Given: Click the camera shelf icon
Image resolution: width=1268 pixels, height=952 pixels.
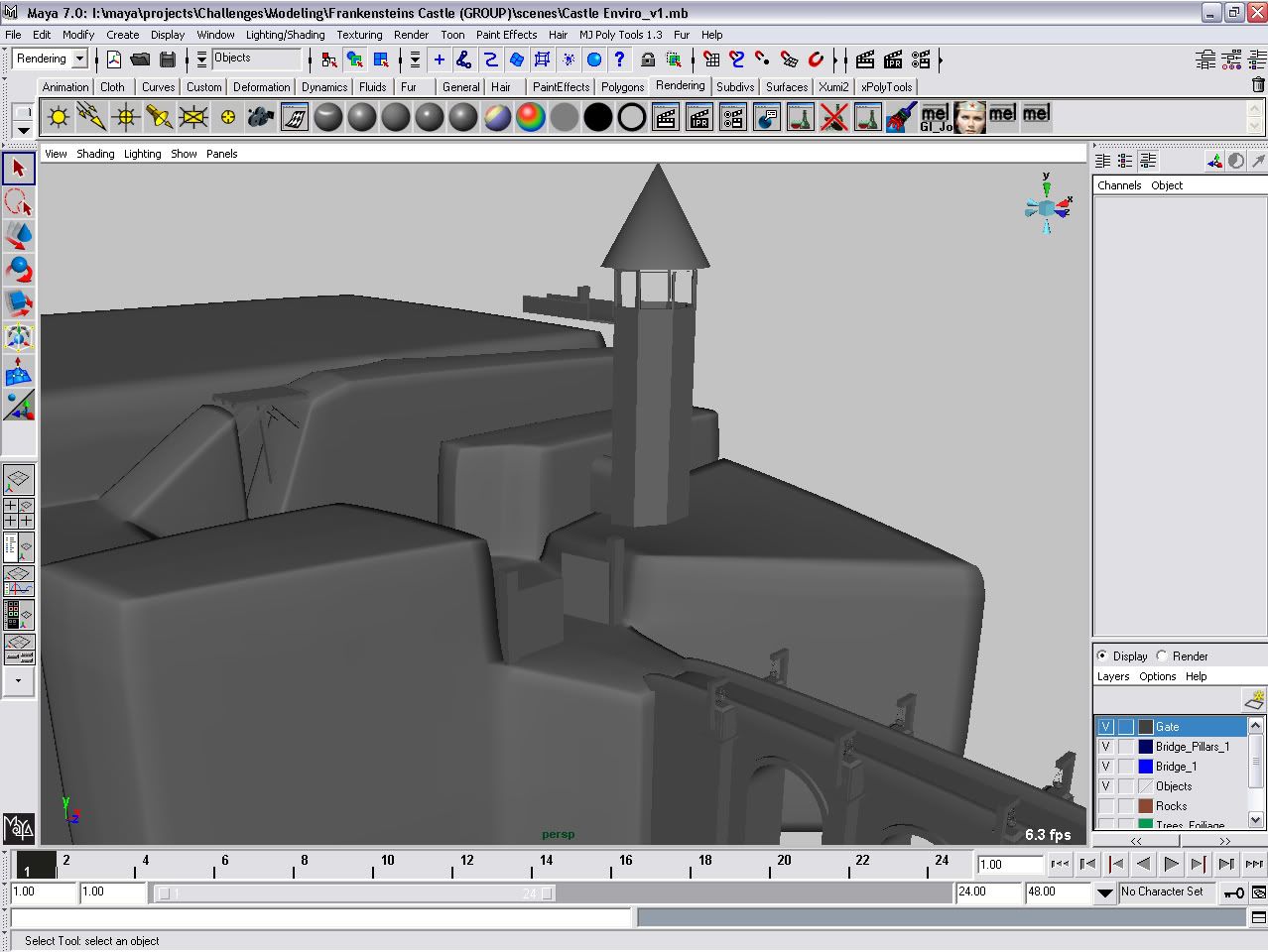Looking at the screenshot, I should click(x=261, y=118).
